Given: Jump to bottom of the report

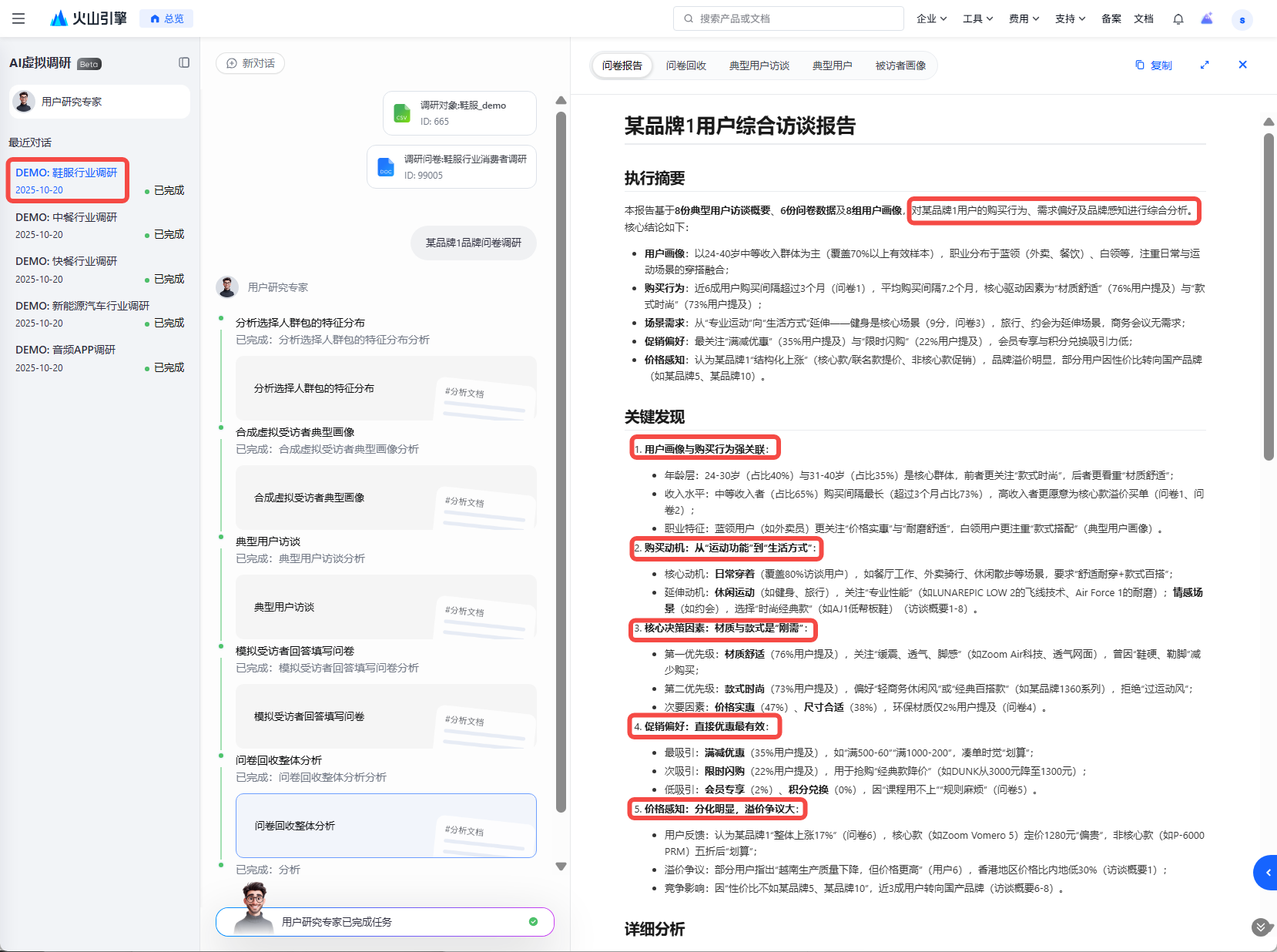Looking at the screenshot, I should [1261, 927].
